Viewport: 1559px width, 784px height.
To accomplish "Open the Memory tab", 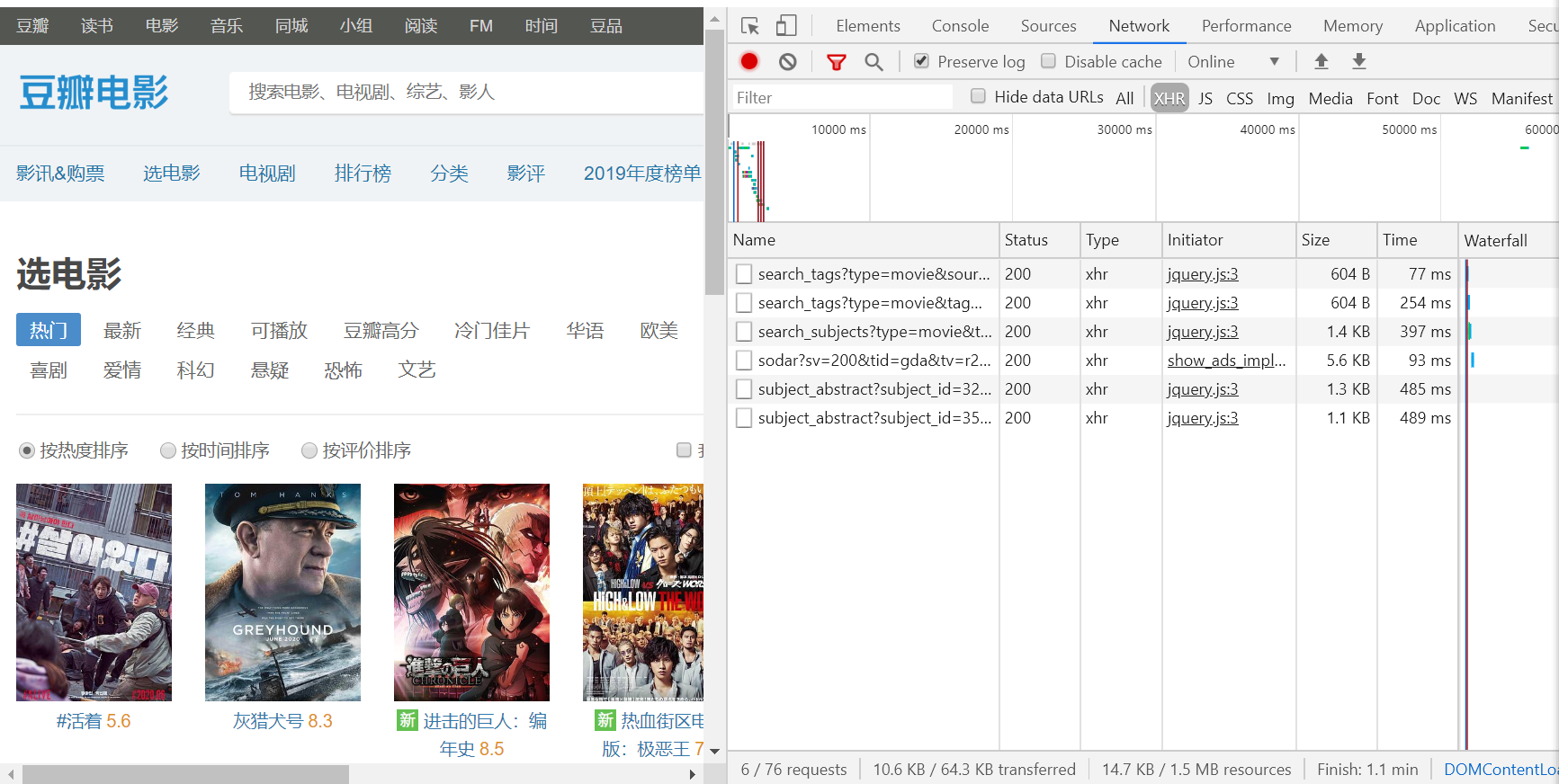I will pyautogui.click(x=1352, y=26).
